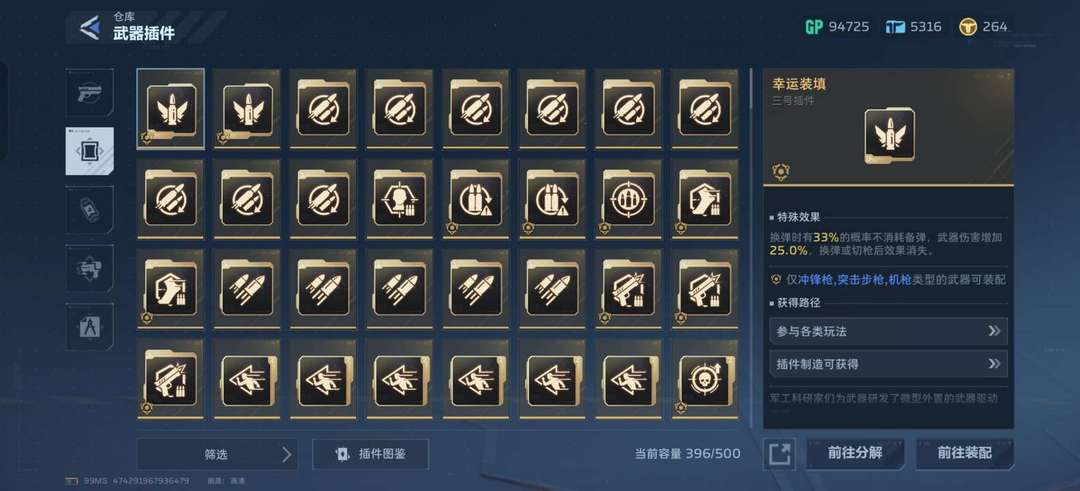Open the 筛选 filter dropdown
The height and width of the screenshot is (491, 1080).
click(217, 455)
